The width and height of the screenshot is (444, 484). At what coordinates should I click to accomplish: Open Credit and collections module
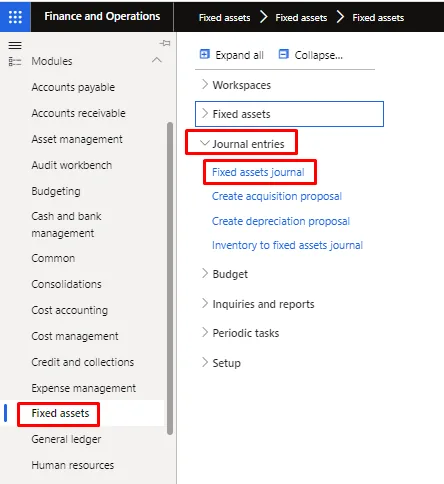[x=83, y=362]
